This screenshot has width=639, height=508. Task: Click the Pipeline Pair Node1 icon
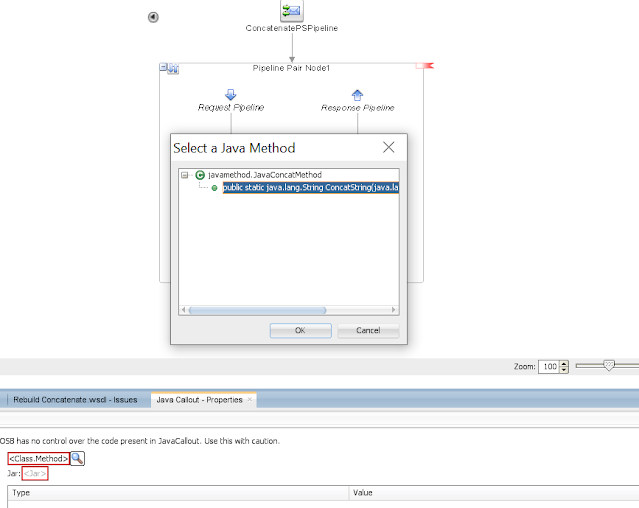(173, 68)
